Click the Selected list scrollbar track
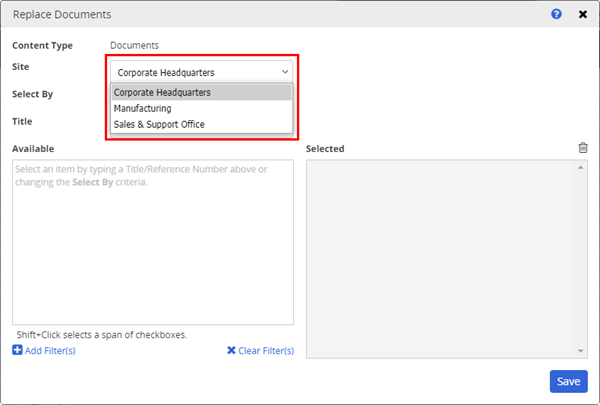Image resolution: width=600 pixels, height=405 pixels. point(581,258)
